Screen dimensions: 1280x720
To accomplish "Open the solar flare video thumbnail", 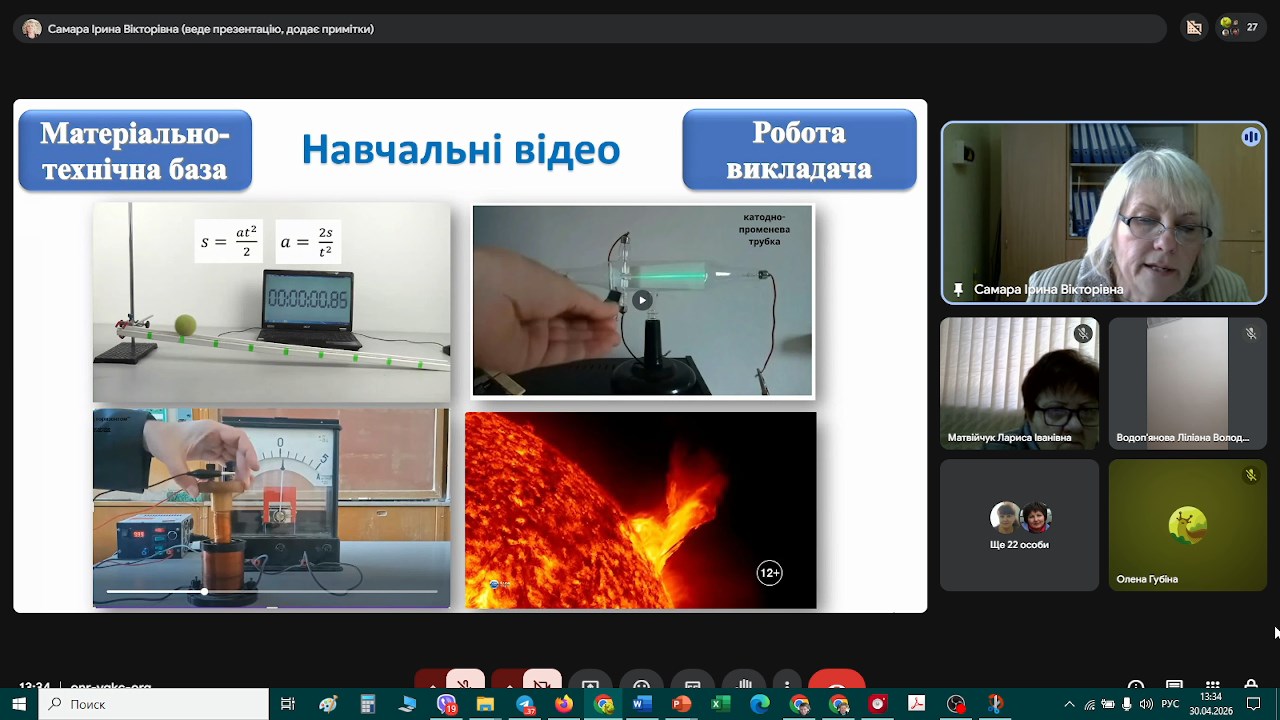I will point(640,510).
